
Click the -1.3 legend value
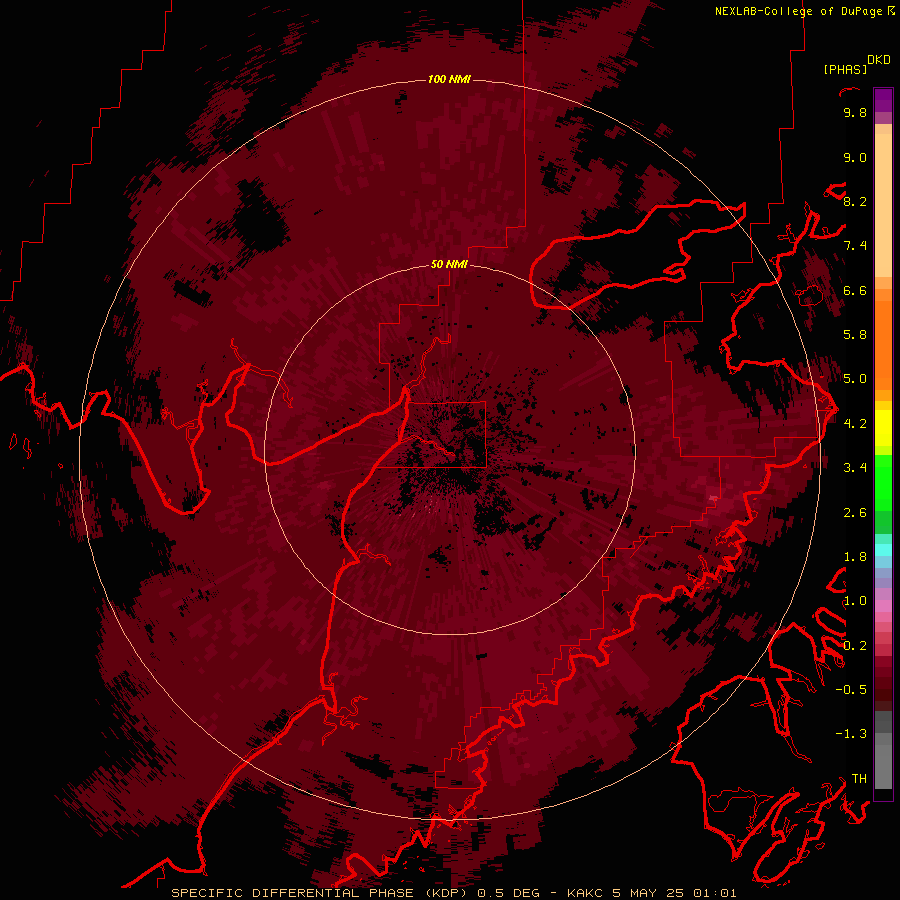pyautogui.click(x=851, y=734)
